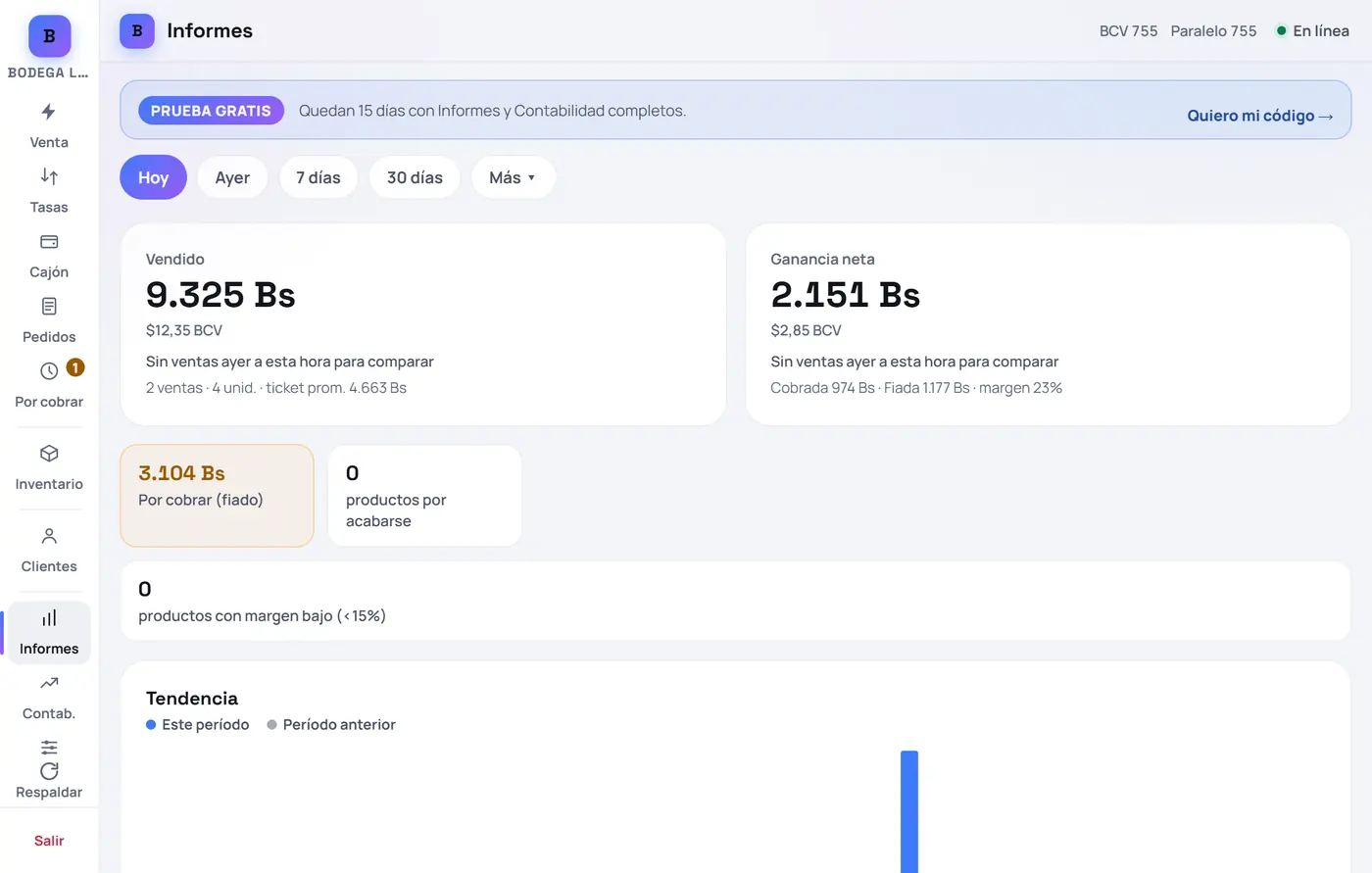Open the productos por acabarse card

424,496
